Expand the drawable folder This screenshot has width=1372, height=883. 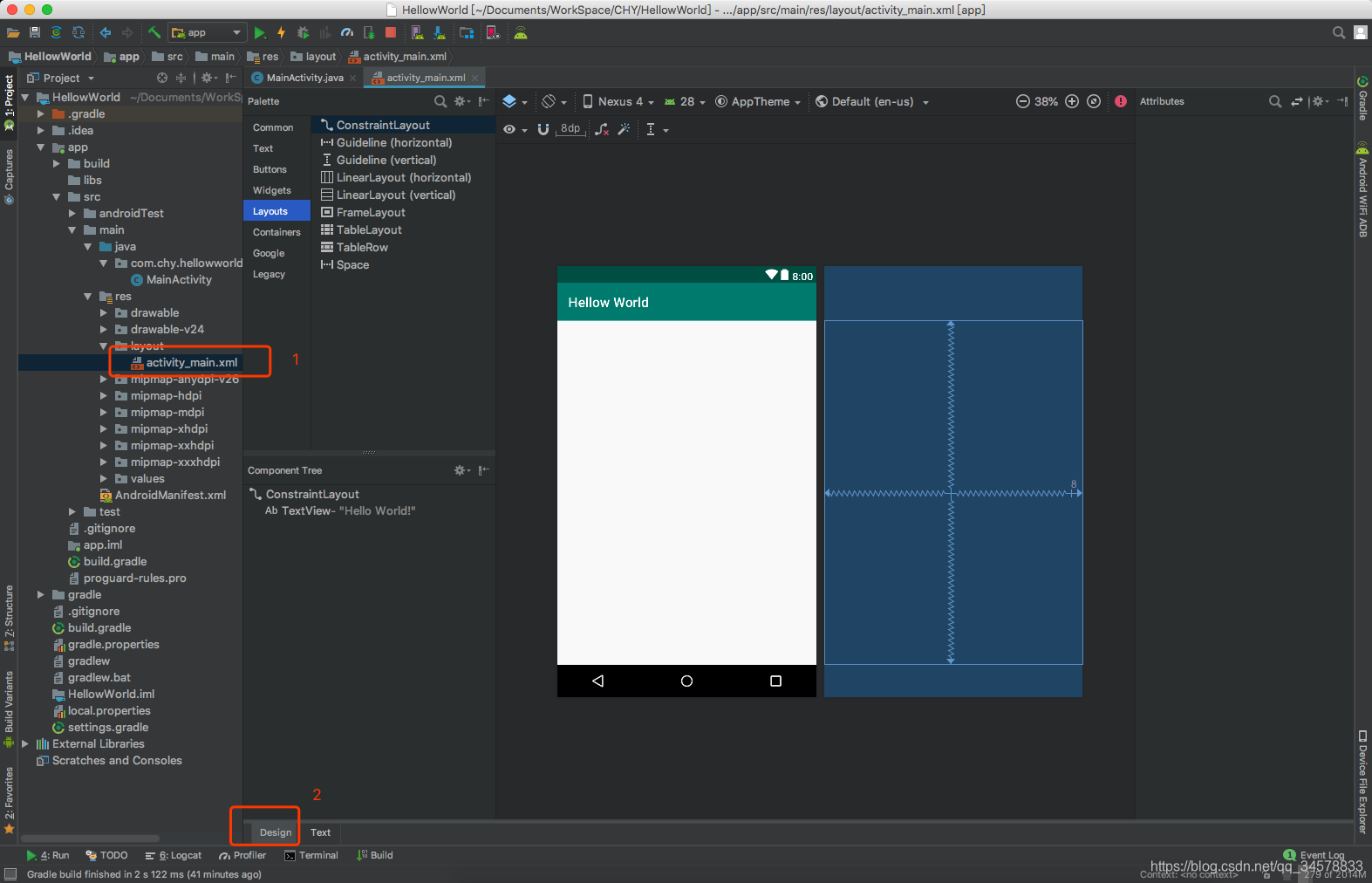pyautogui.click(x=103, y=312)
